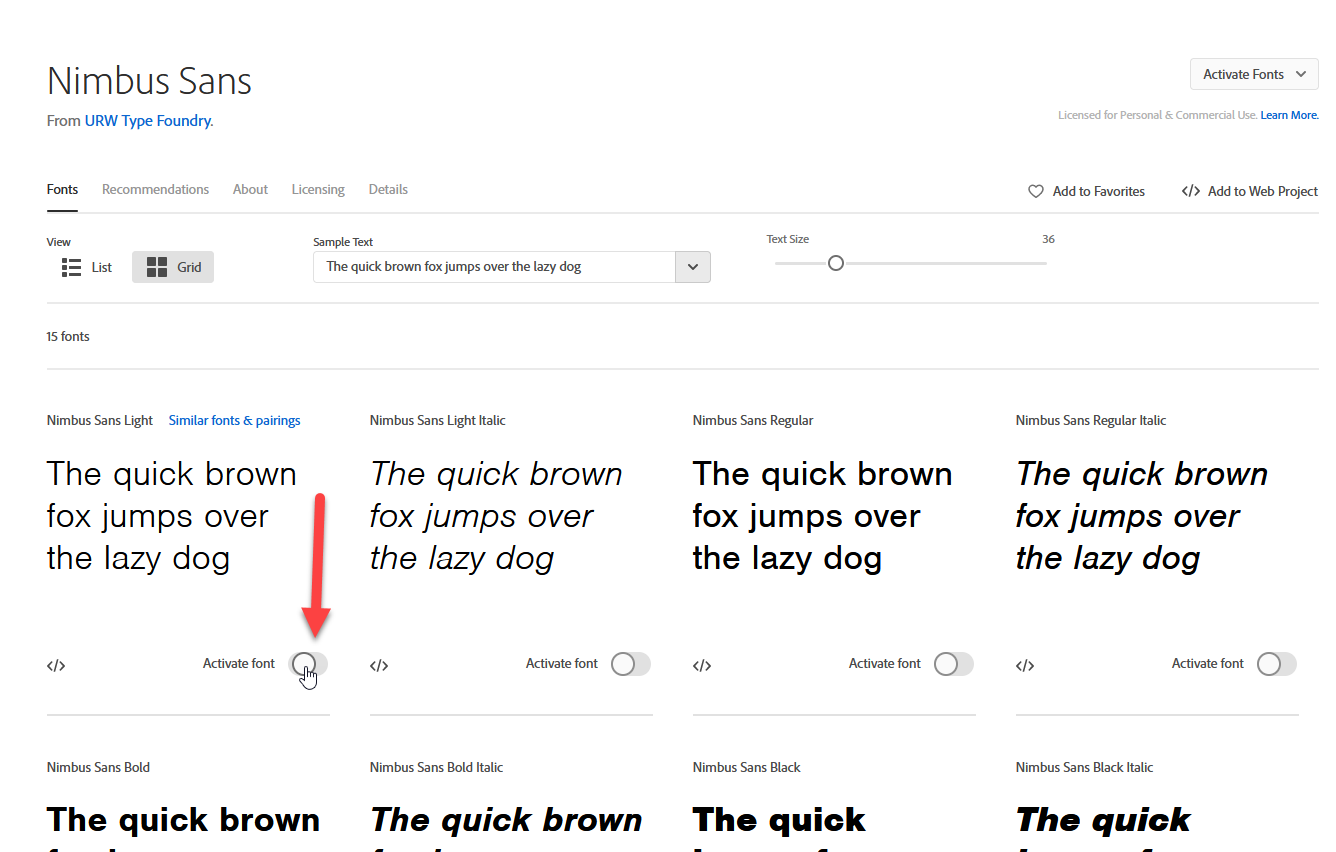Open the About tab
The width and height of the screenshot is (1336, 852).
(250, 189)
